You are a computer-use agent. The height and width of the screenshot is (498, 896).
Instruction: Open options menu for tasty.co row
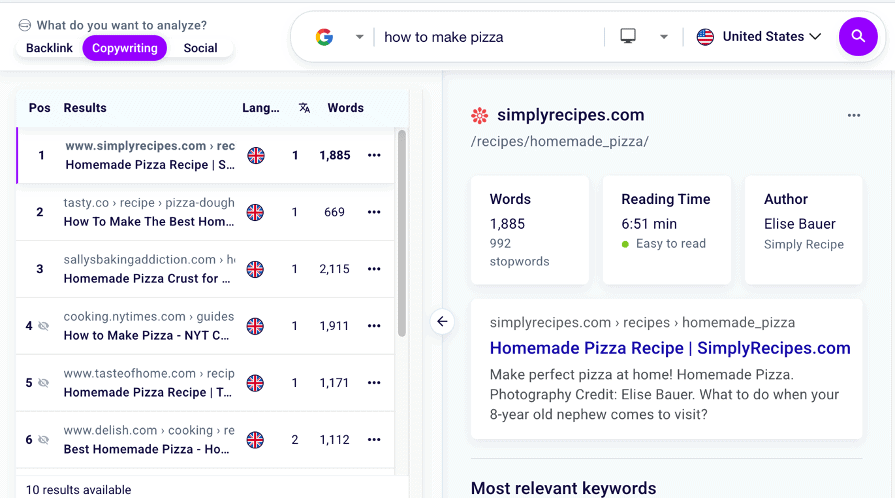coord(374,212)
